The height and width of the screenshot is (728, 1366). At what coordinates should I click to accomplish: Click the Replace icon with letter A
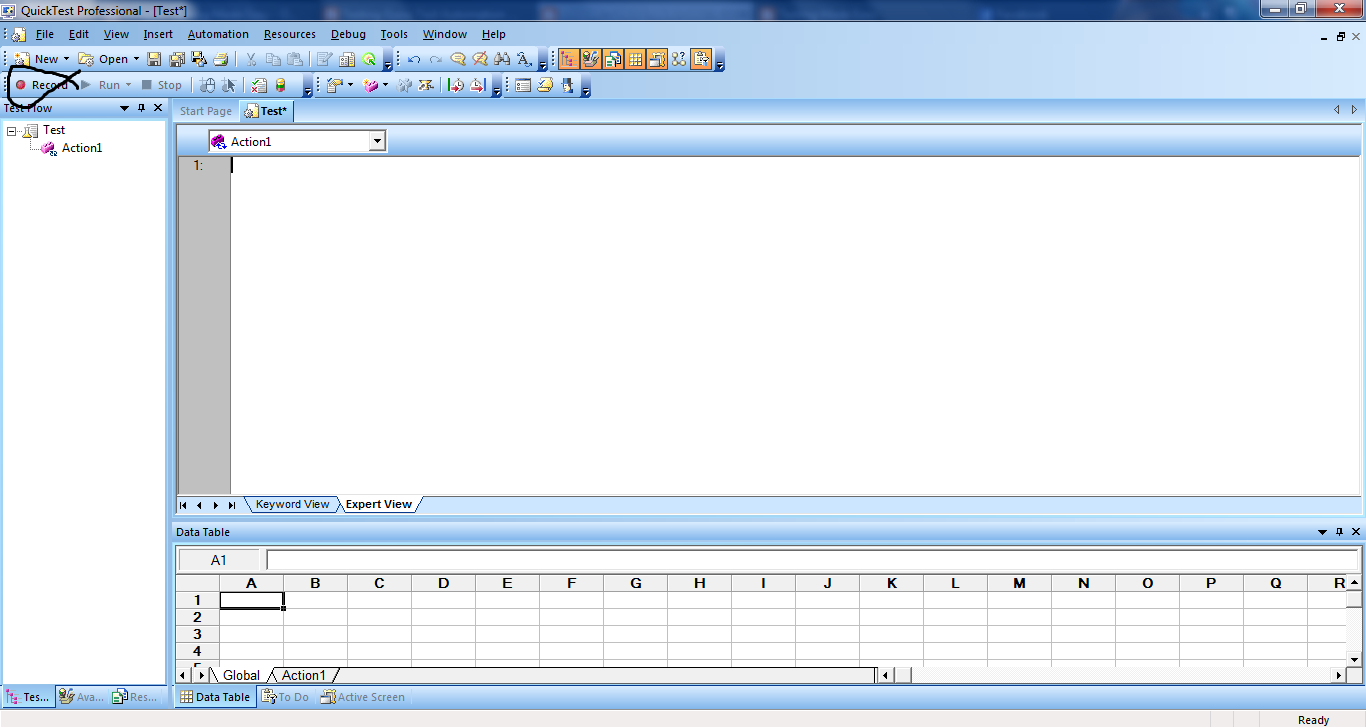point(525,59)
